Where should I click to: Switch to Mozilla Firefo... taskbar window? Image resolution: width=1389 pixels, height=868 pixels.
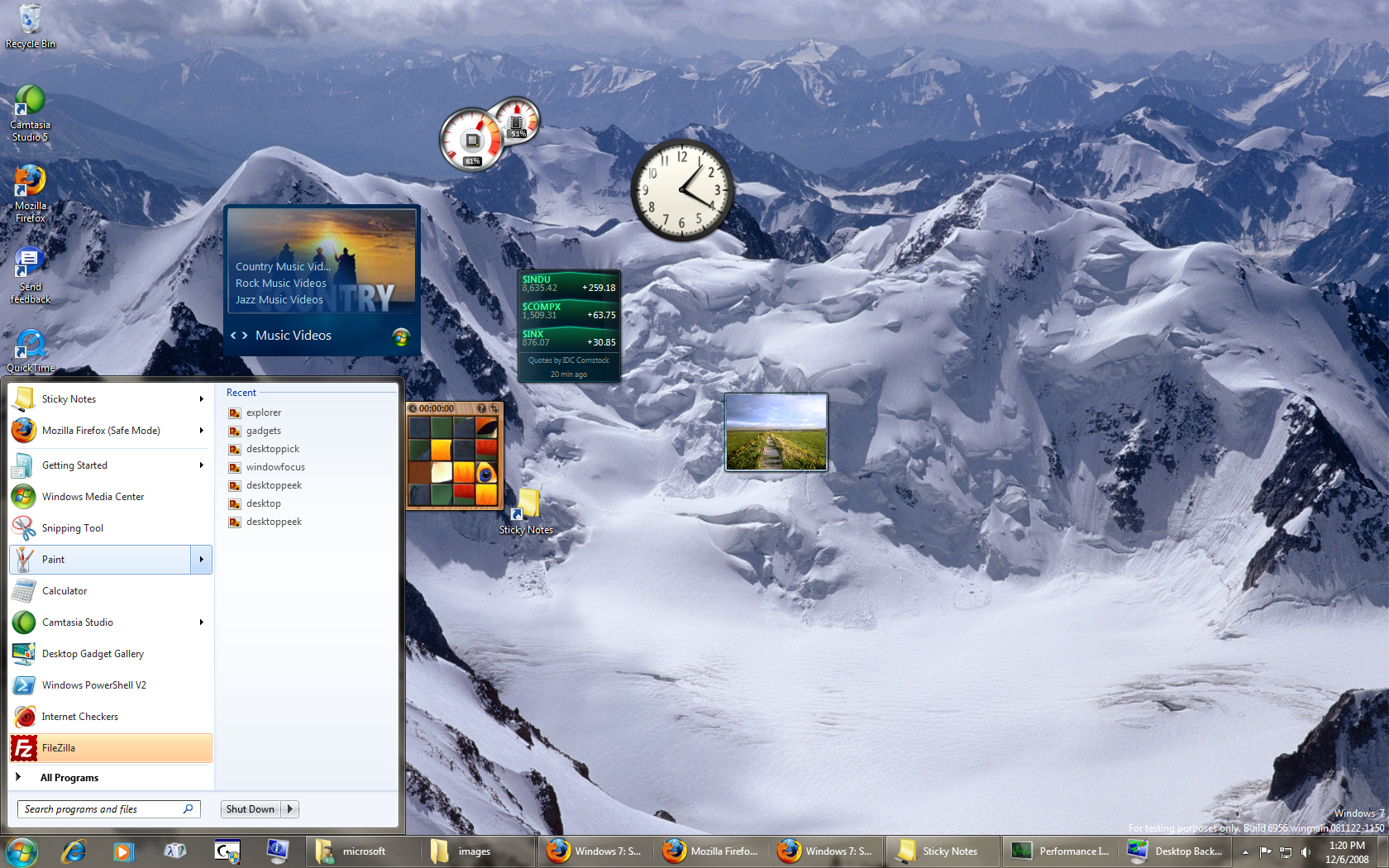coord(710,851)
